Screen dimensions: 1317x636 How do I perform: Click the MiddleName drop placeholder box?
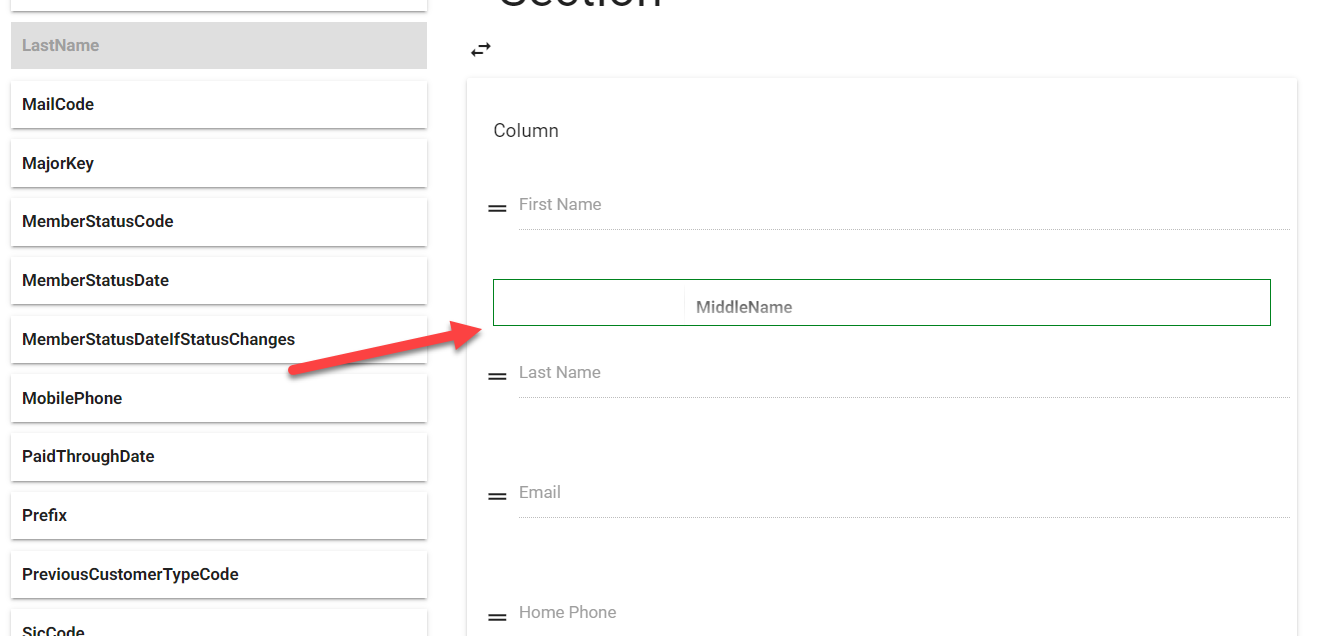tap(881, 303)
